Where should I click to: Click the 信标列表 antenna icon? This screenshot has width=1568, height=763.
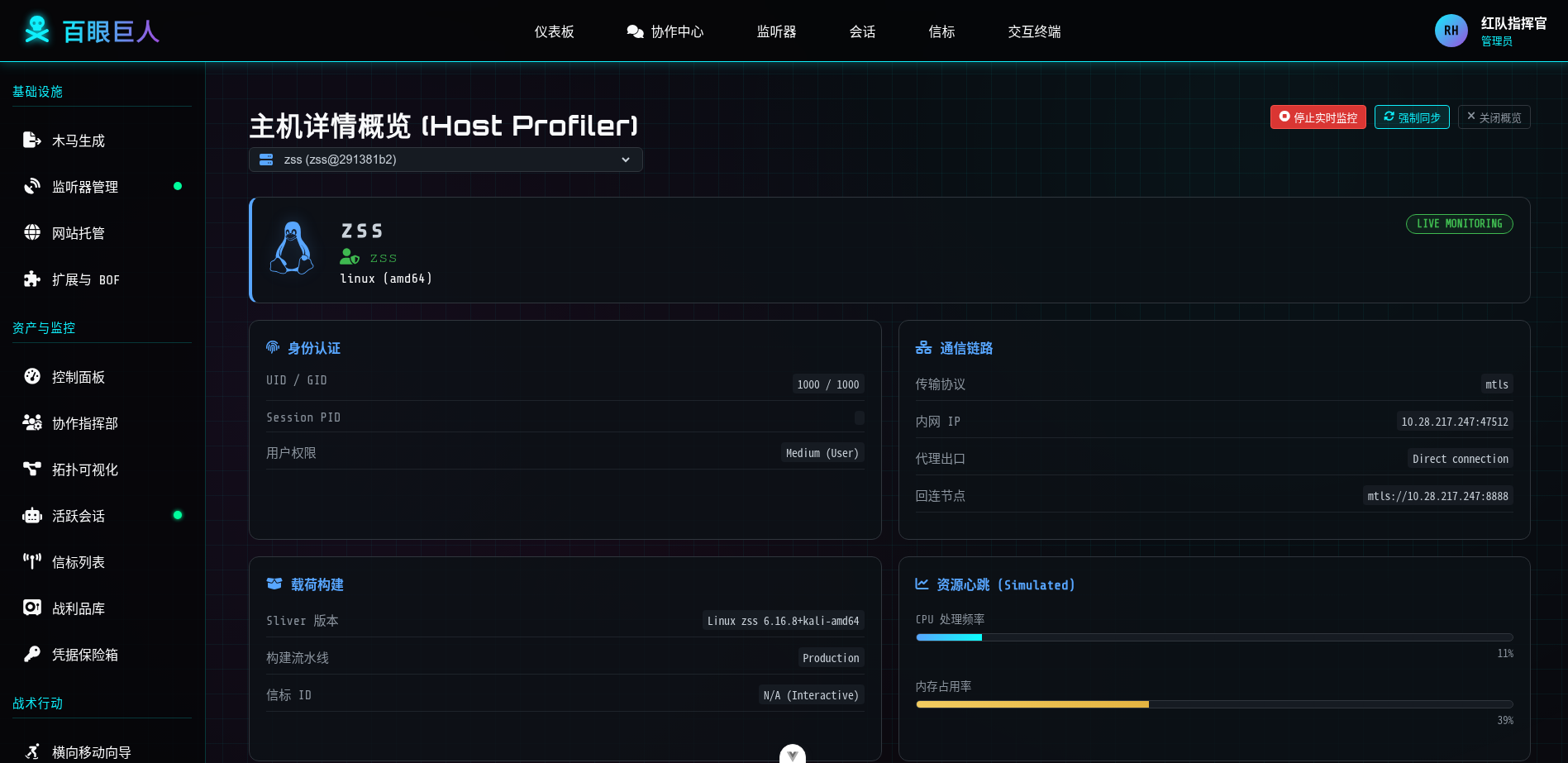[32, 562]
